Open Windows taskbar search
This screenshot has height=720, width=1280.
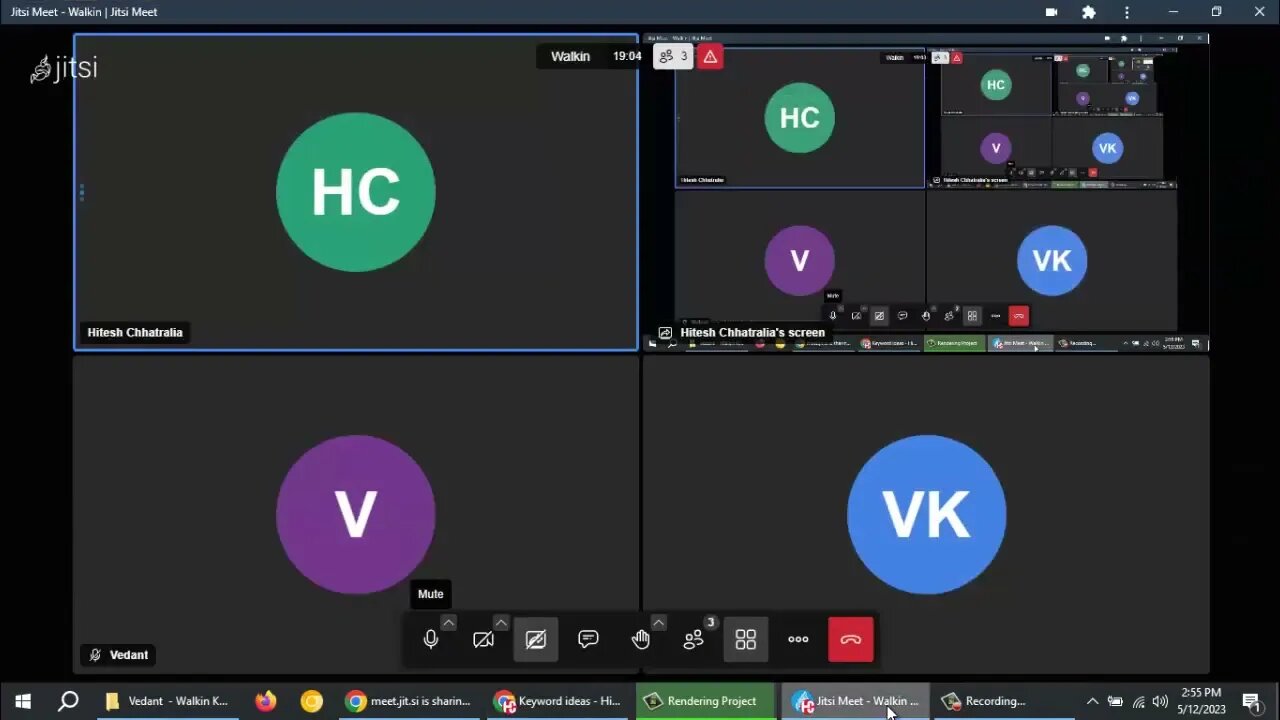point(68,701)
